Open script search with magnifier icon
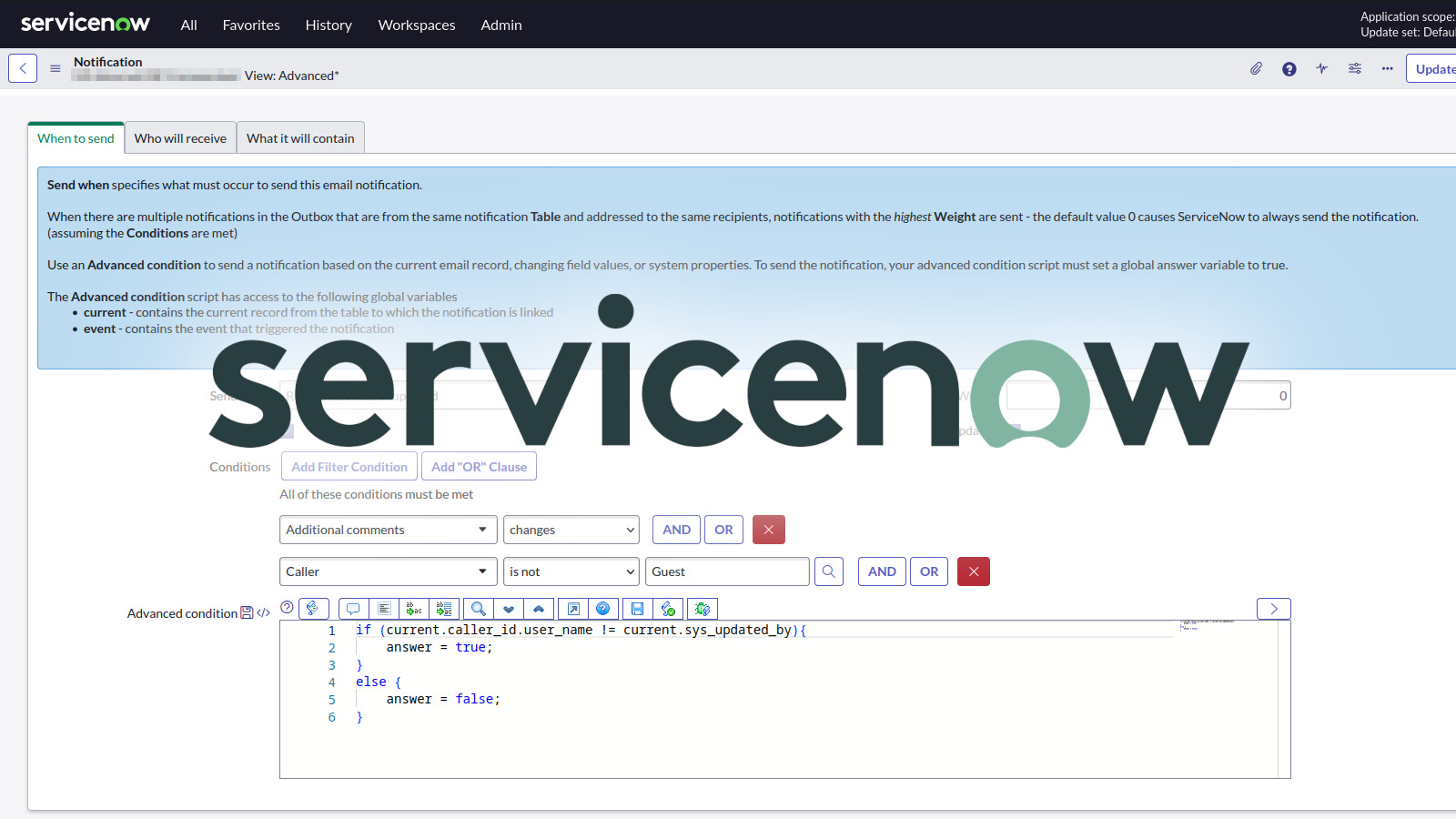Image resolution: width=1456 pixels, height=819 pixels. tap(479, 608)
